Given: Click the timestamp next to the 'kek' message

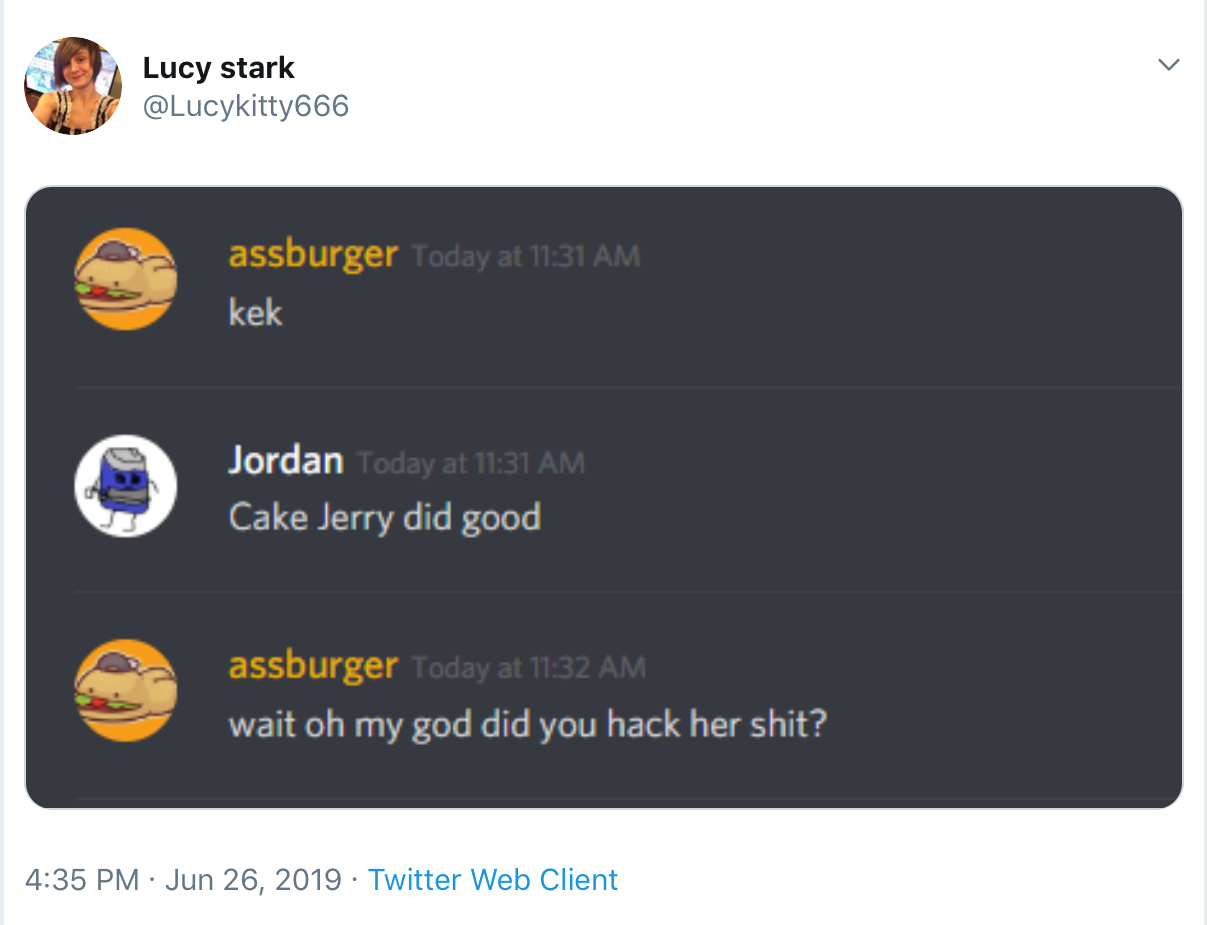Looking at the screenshot, I should [x=526, y=257].
